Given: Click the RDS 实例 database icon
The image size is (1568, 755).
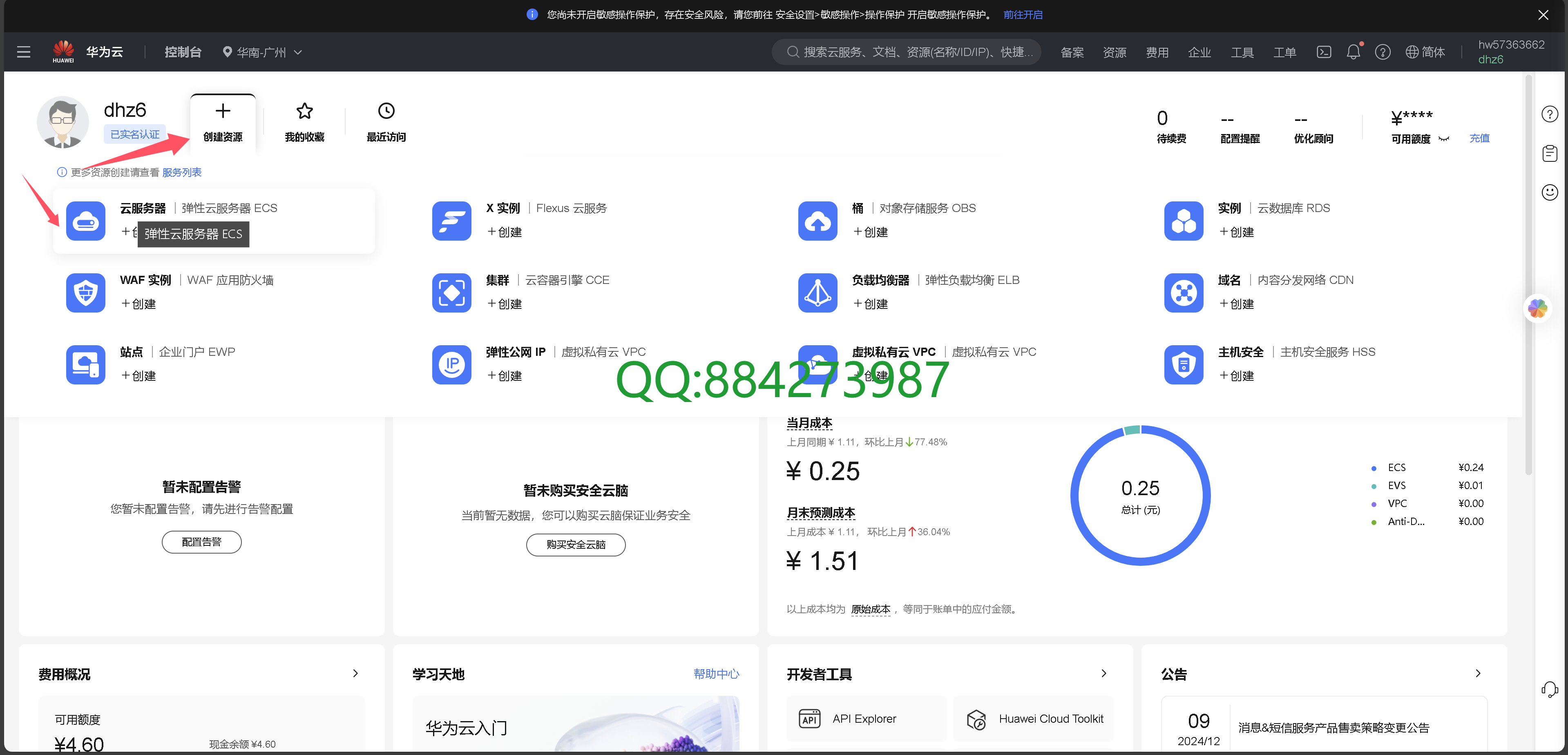Looking at the screenshot, I should pos(1183,221).
